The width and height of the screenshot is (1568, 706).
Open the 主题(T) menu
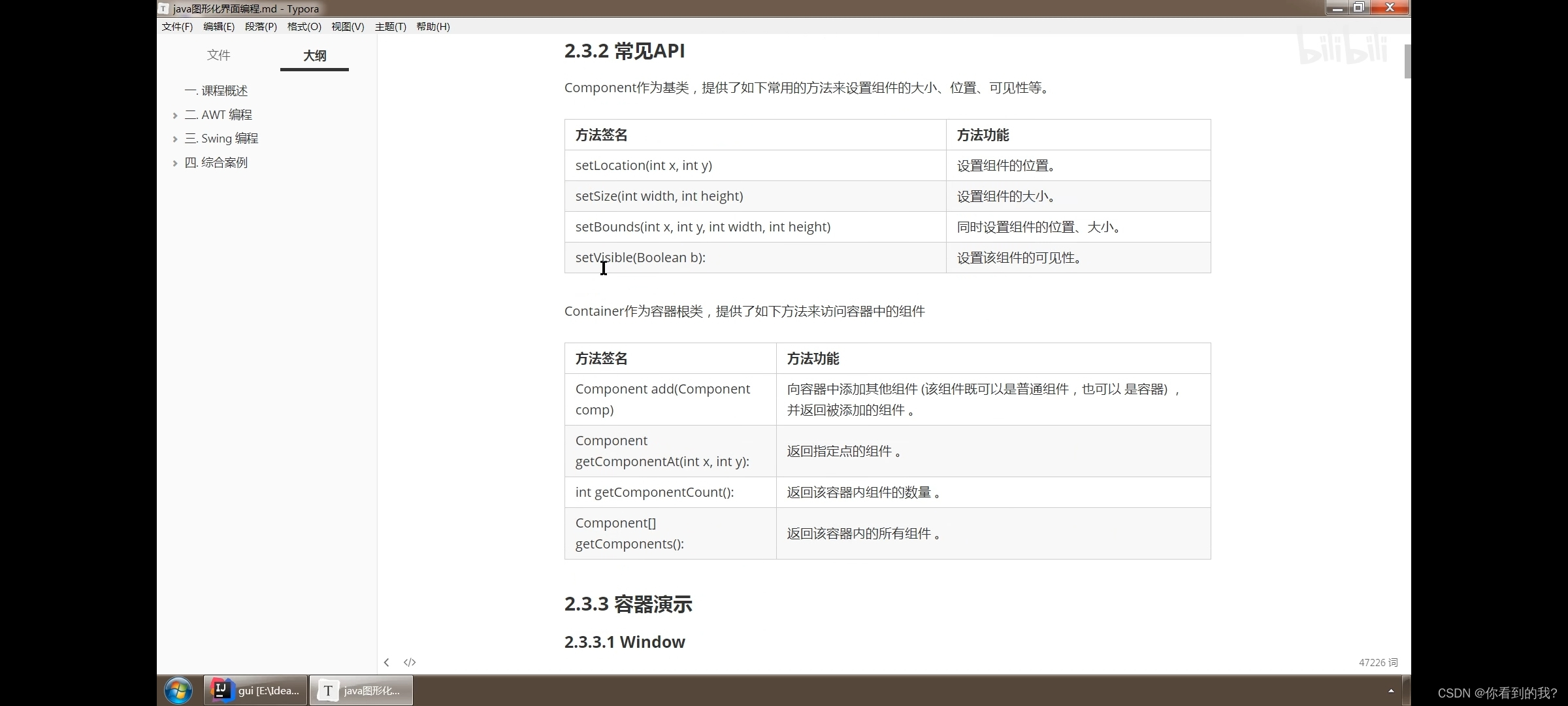point(390,27)
